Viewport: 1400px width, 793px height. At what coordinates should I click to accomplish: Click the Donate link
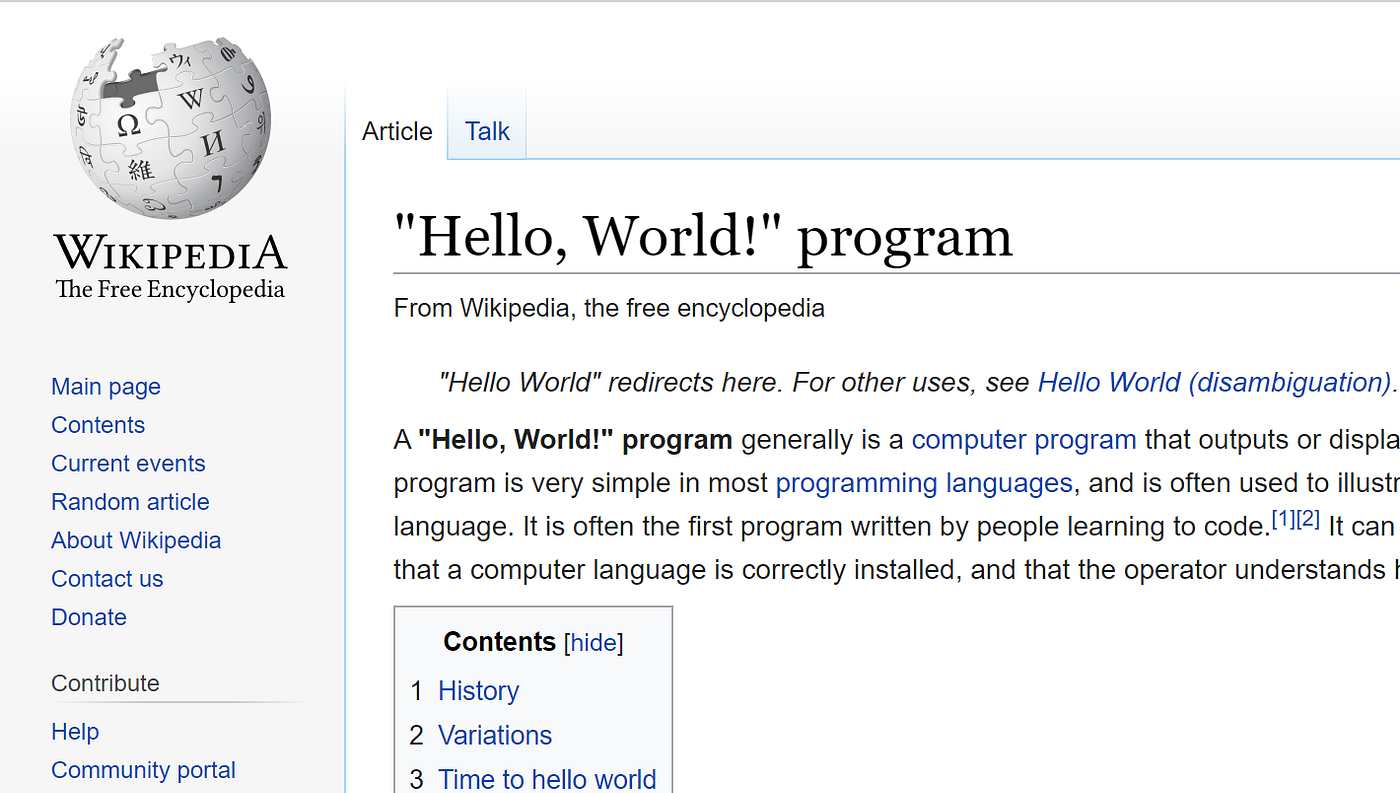point(89,618)
